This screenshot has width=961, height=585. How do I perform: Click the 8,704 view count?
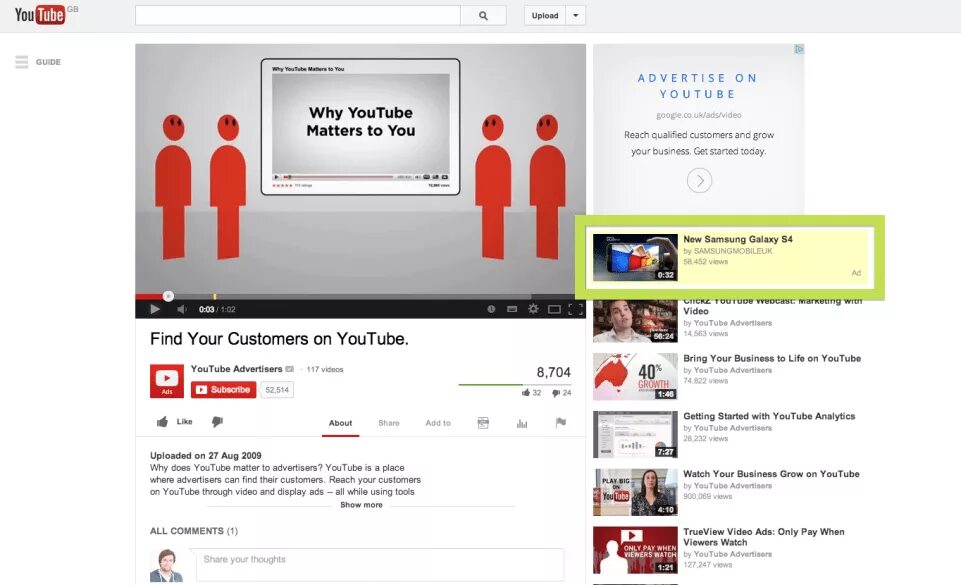[553, 372]
